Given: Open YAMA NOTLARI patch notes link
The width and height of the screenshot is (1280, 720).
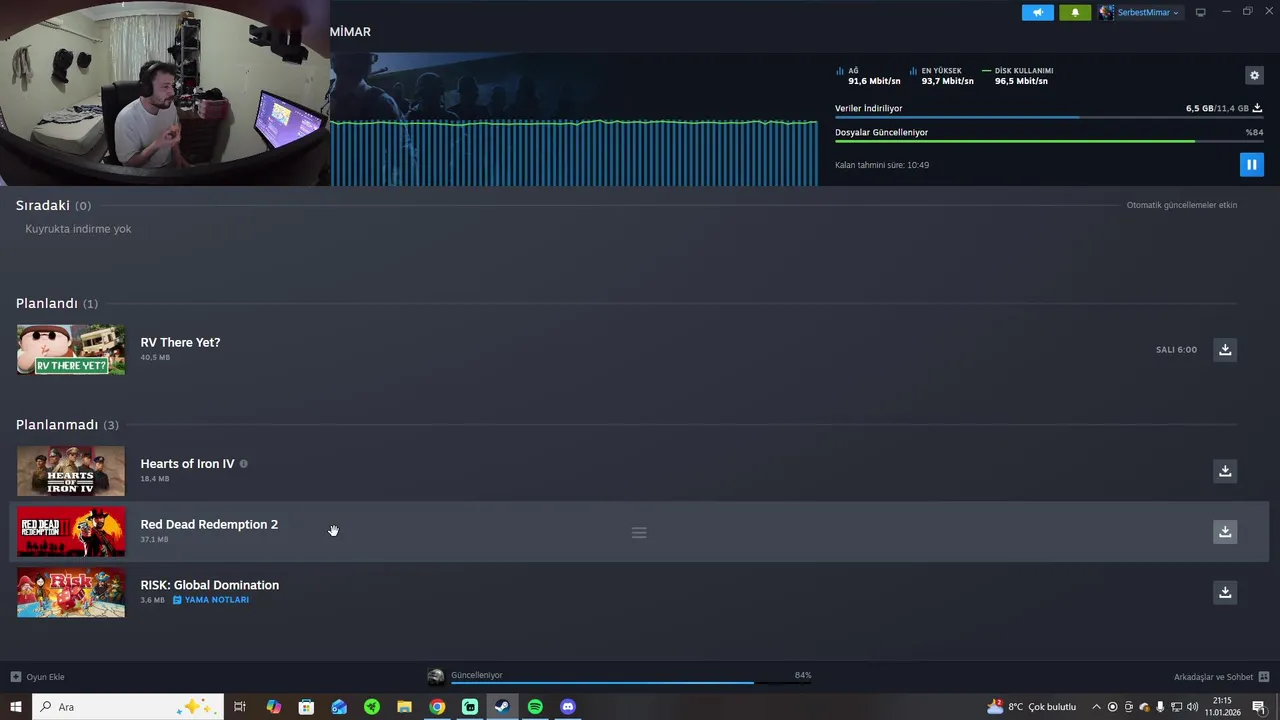Looking at the screenshot, I should [211, 600].
